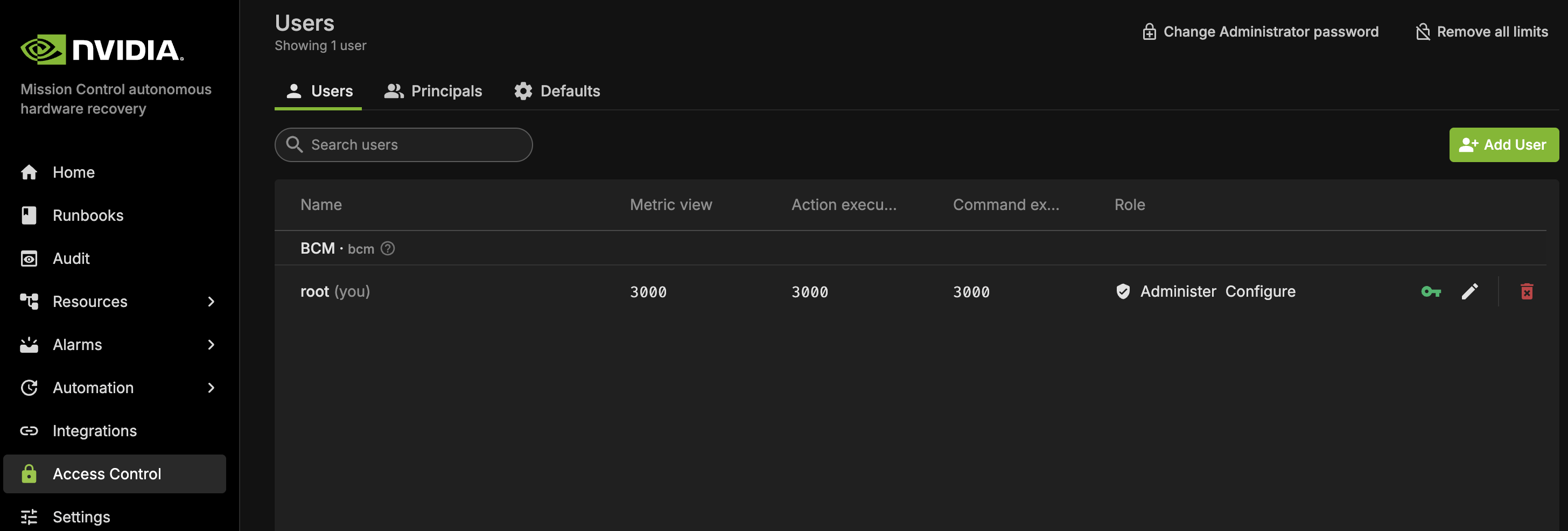The image size is (1568, 531).
Task: Select the Users tab
Action: 318,92
